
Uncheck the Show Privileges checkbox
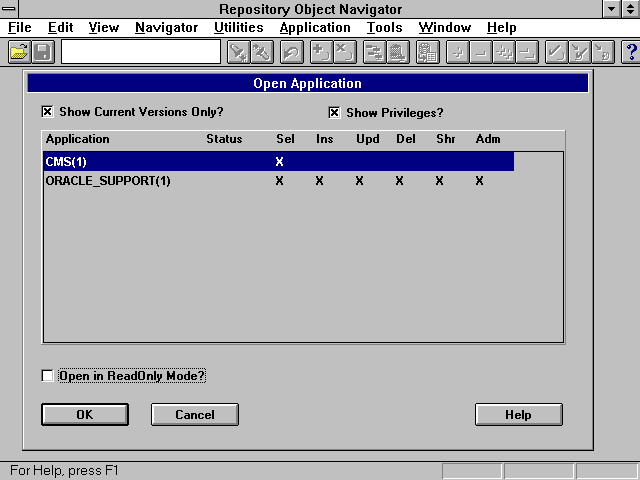335,112
